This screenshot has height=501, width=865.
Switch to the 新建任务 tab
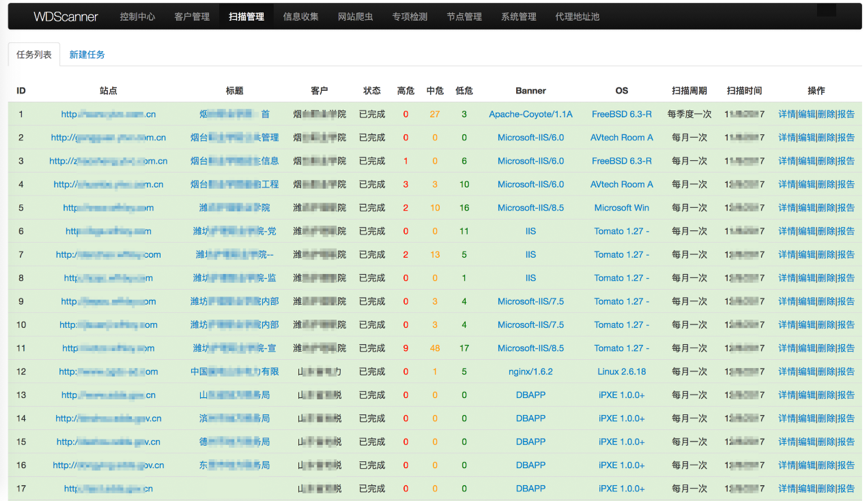[x=87, y=55]
